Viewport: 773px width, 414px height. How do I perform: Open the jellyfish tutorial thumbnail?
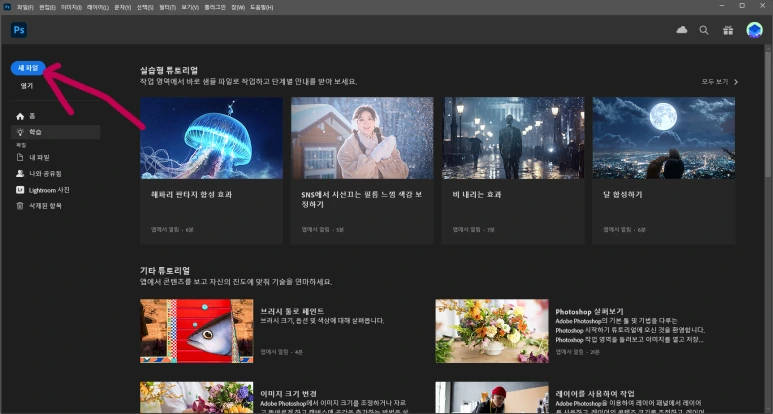[x=211, y=138]
